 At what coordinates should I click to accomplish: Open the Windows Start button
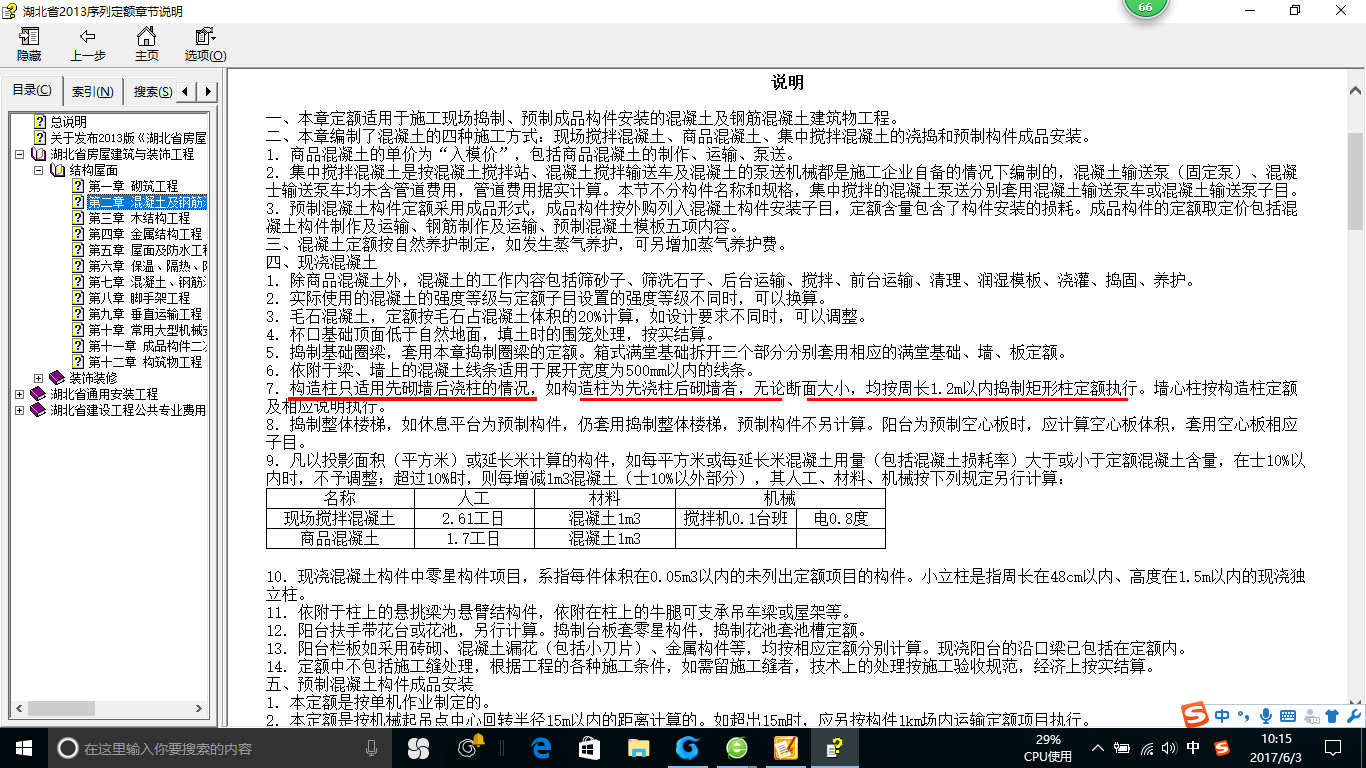24,747
